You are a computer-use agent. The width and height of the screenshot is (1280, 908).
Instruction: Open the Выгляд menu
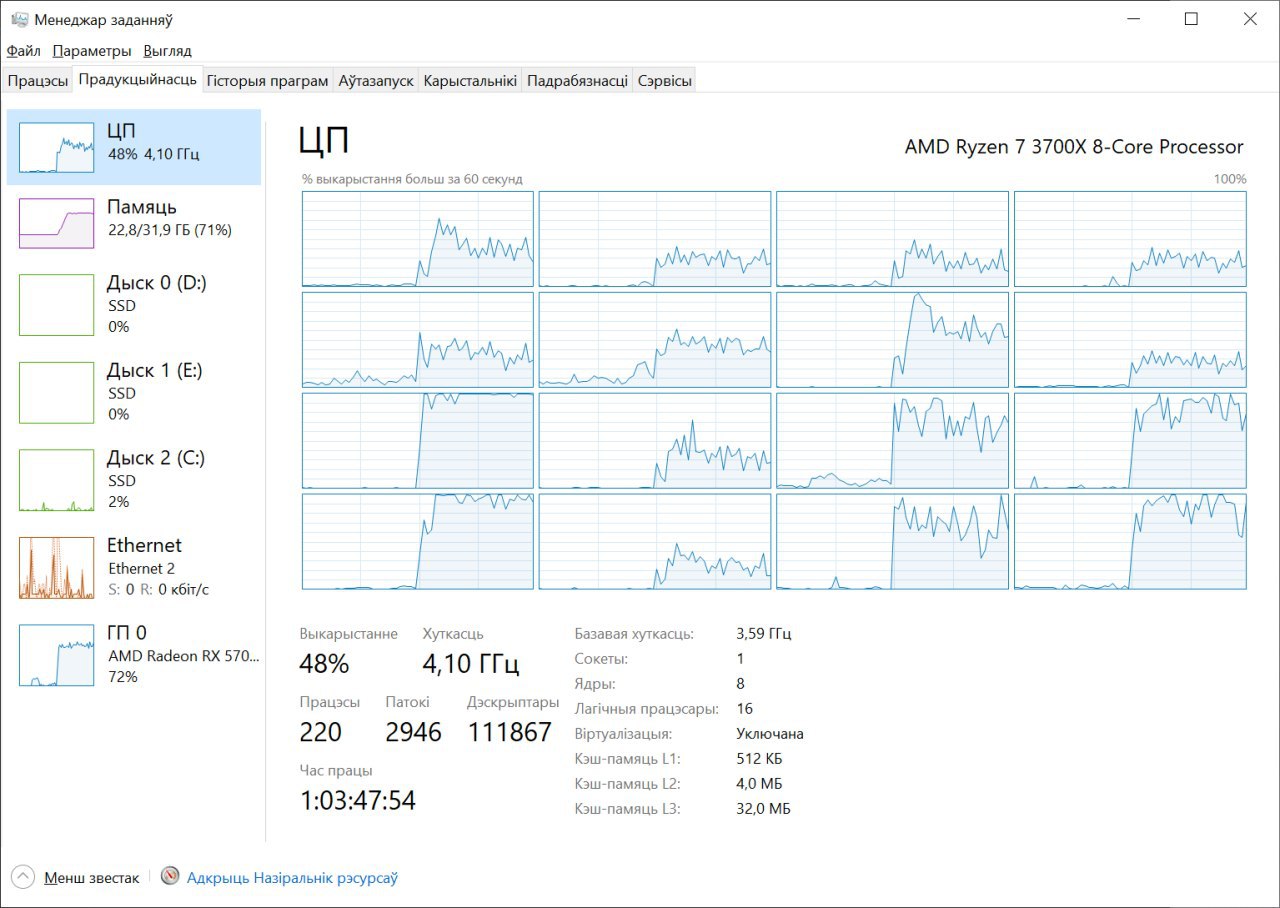click(168, 51)
